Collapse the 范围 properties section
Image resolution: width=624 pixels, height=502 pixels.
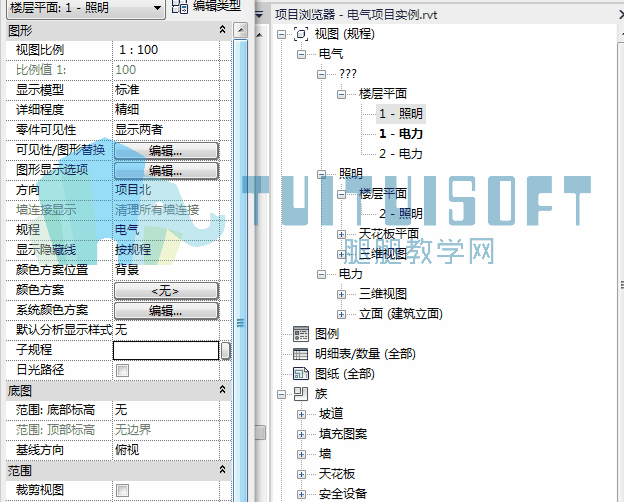(222, 469)
